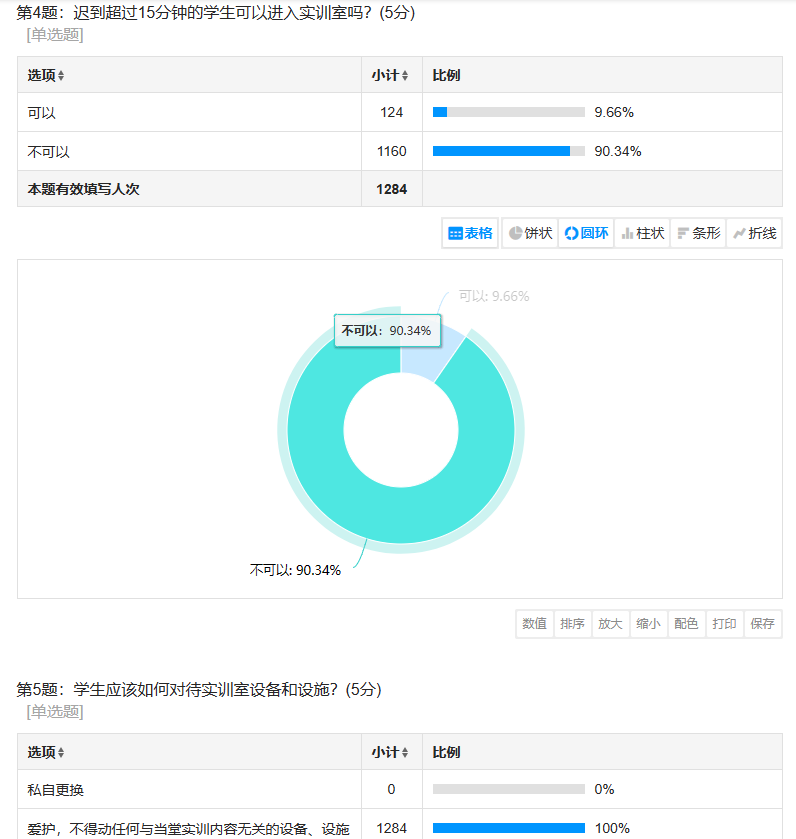Switch to 条形 bar chart view
Screen dimensions: 796x839
coord(698,233)
